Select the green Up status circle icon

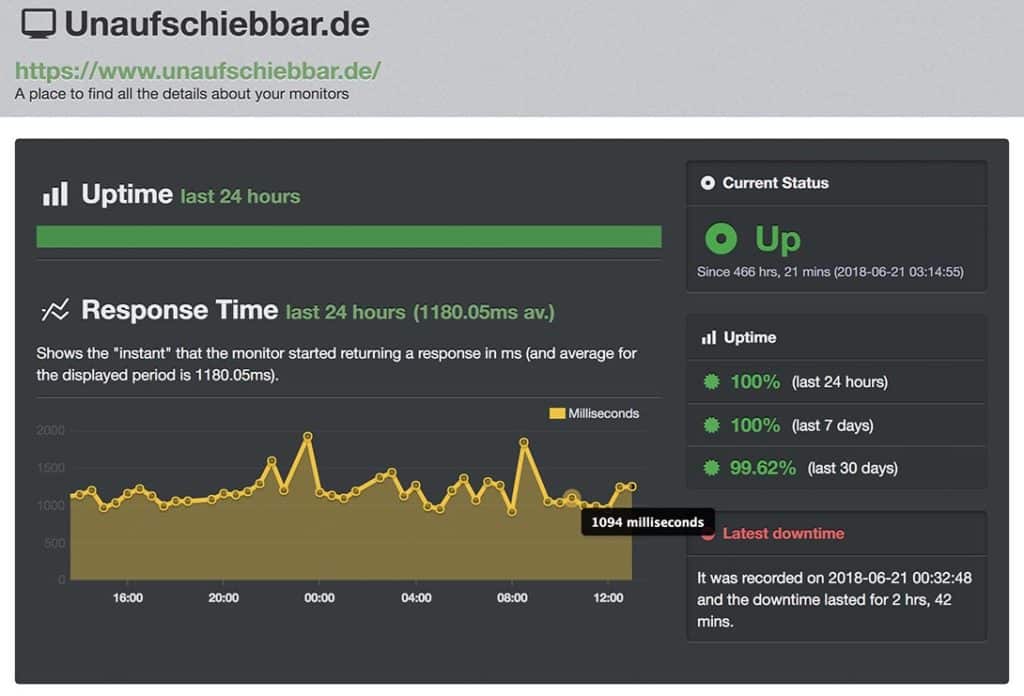tap(721, 239)
